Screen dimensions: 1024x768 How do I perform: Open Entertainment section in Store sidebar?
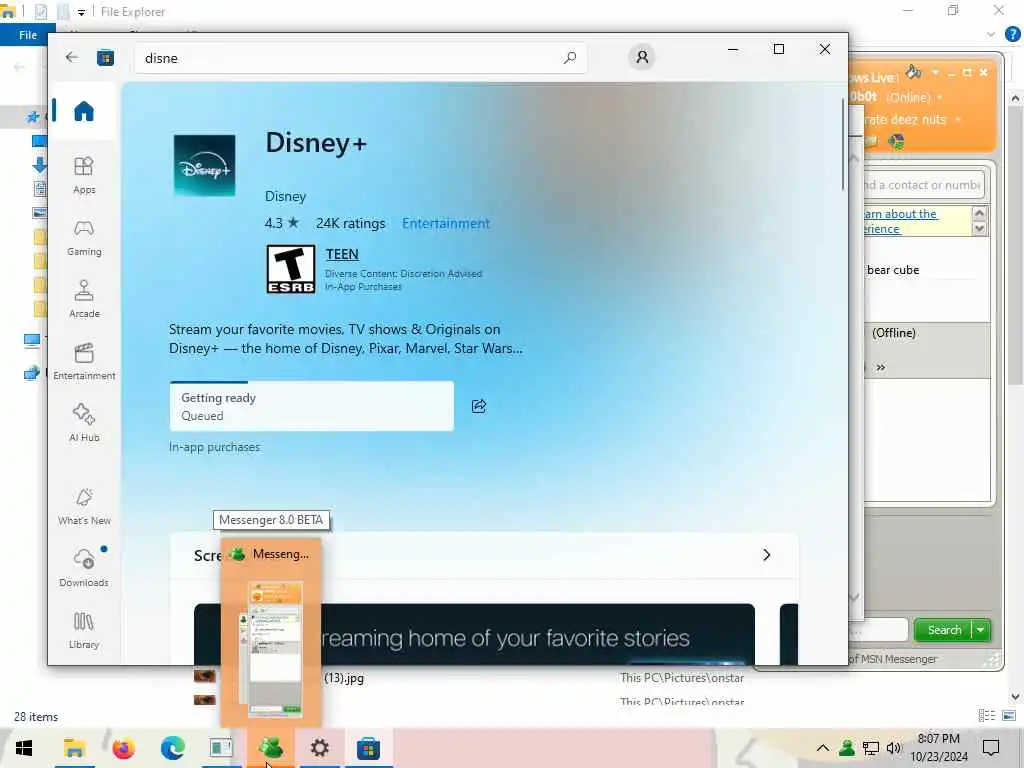coord(84,361)
